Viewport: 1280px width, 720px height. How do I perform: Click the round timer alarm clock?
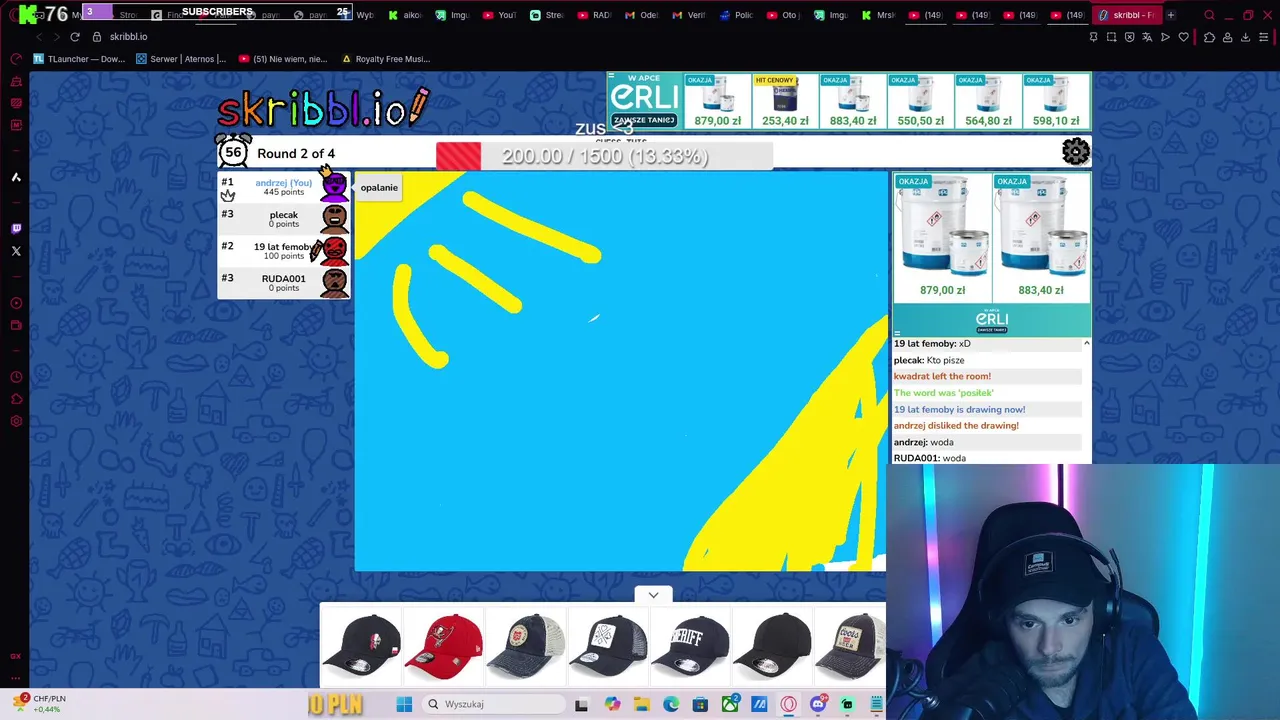click(234, 152)
